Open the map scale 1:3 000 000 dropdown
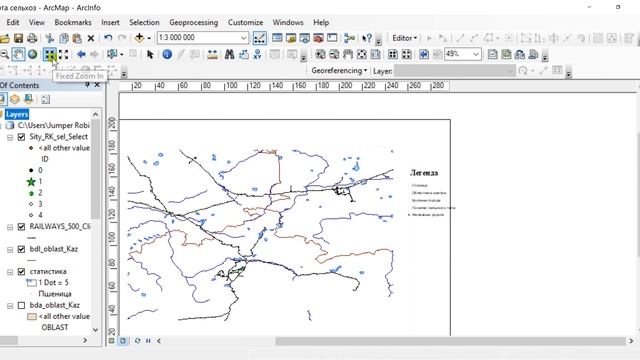This screenshot has width=640, height=360. 243,38
